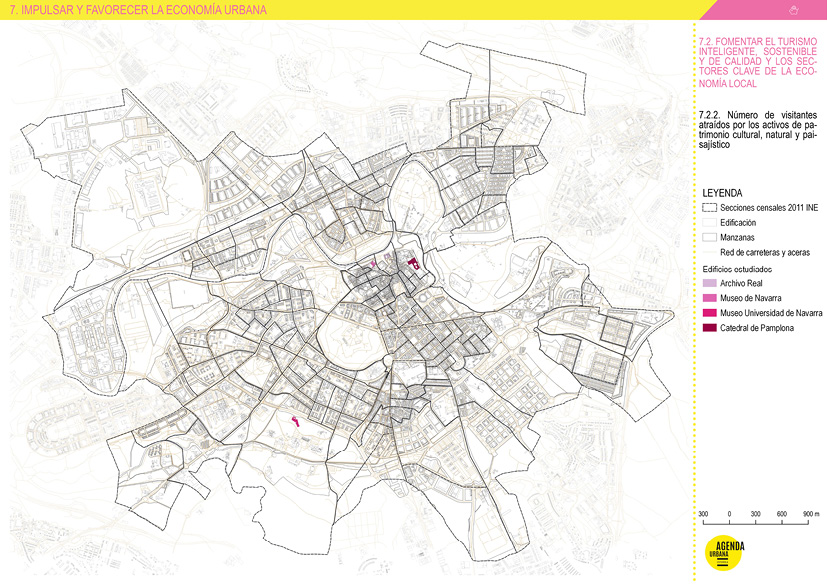Click the pink Museo de Navarra building on map
The width and height of the screenshot is (827, 585).
click(x=374, y=263)
